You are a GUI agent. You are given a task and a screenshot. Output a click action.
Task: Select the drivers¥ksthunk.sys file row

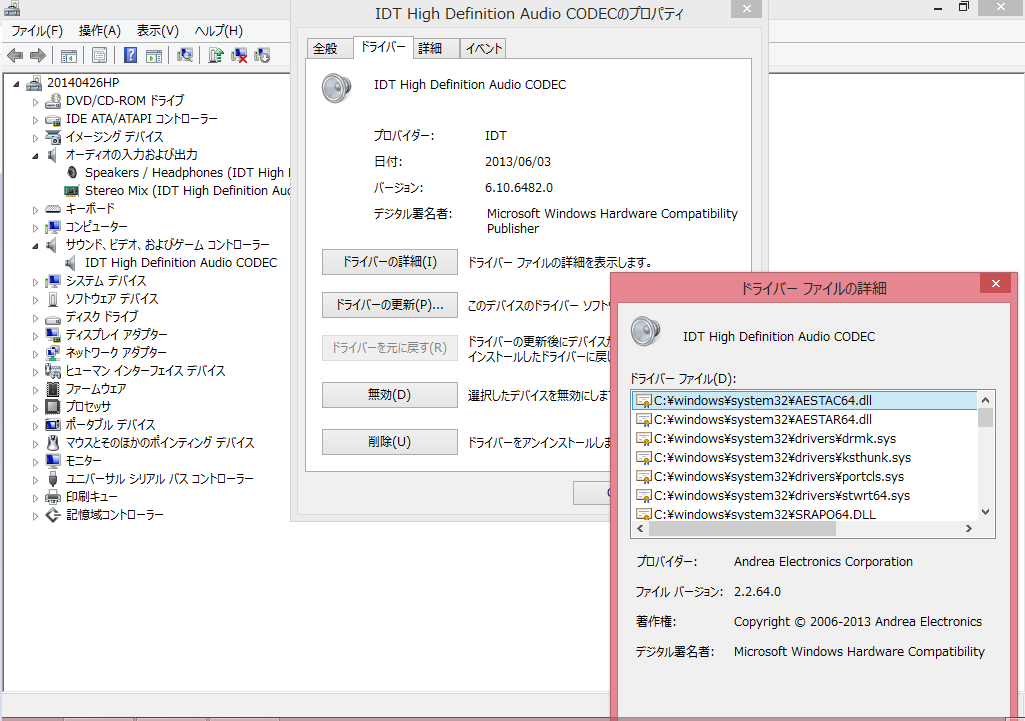pos(805,458)
